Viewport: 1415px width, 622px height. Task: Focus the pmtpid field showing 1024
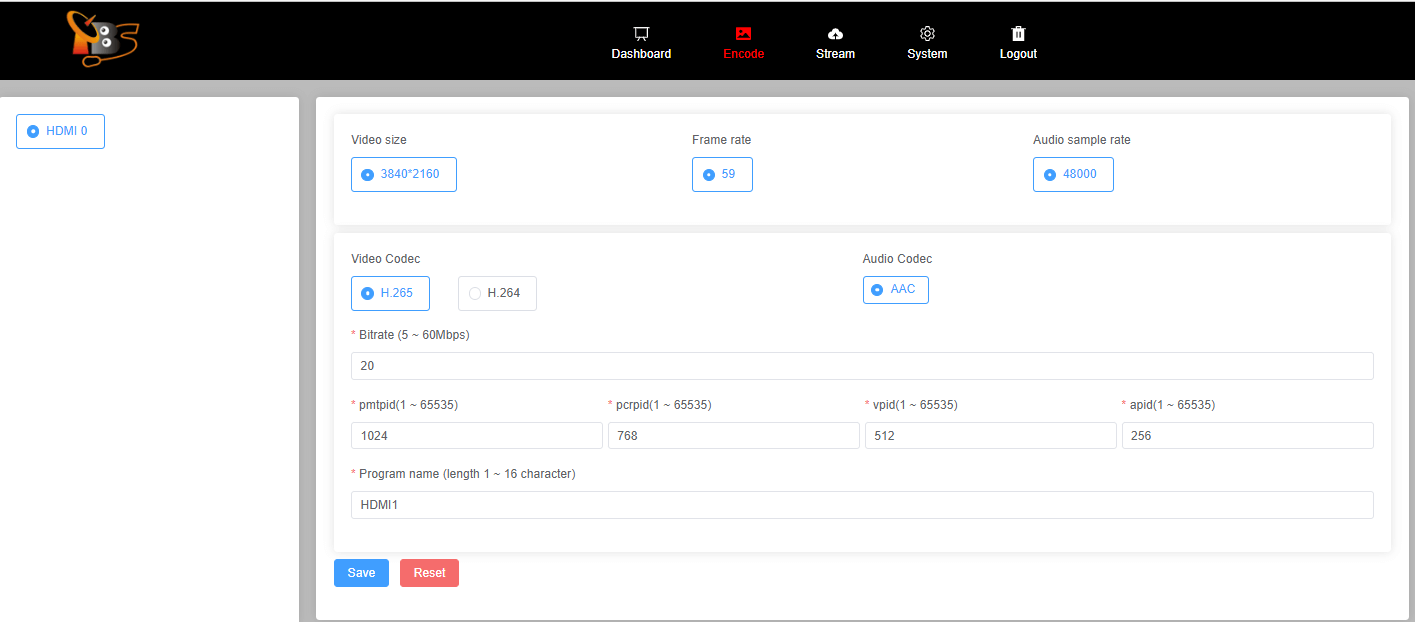[x=476, y=436]
